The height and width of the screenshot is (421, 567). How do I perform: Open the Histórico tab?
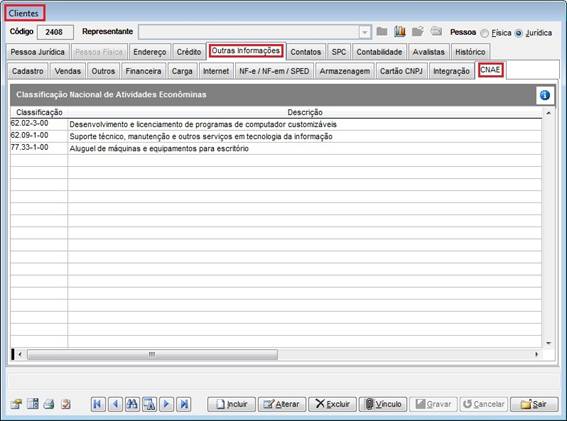pos(470,52)
